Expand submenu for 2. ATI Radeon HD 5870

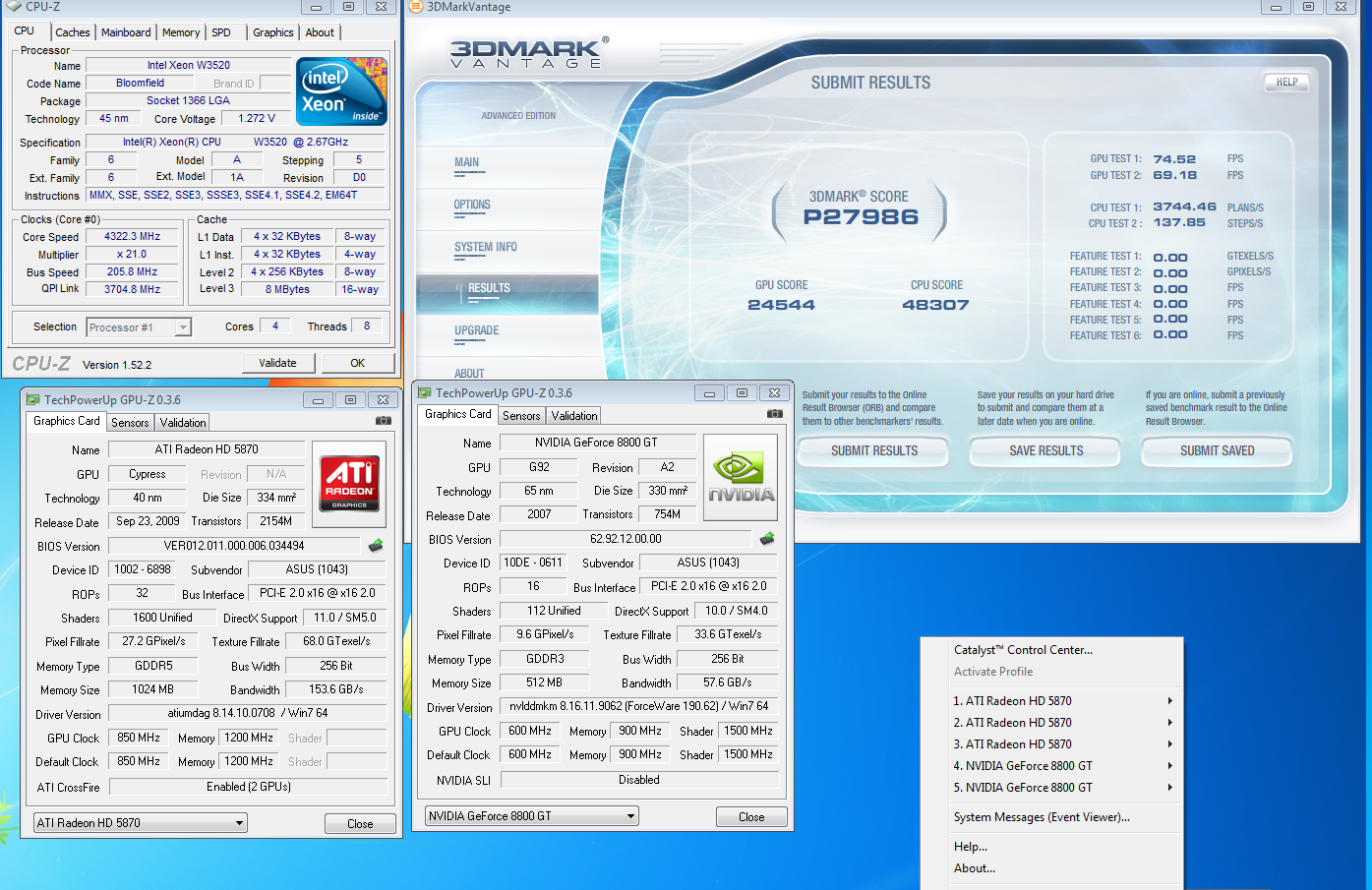(1170, 723)
